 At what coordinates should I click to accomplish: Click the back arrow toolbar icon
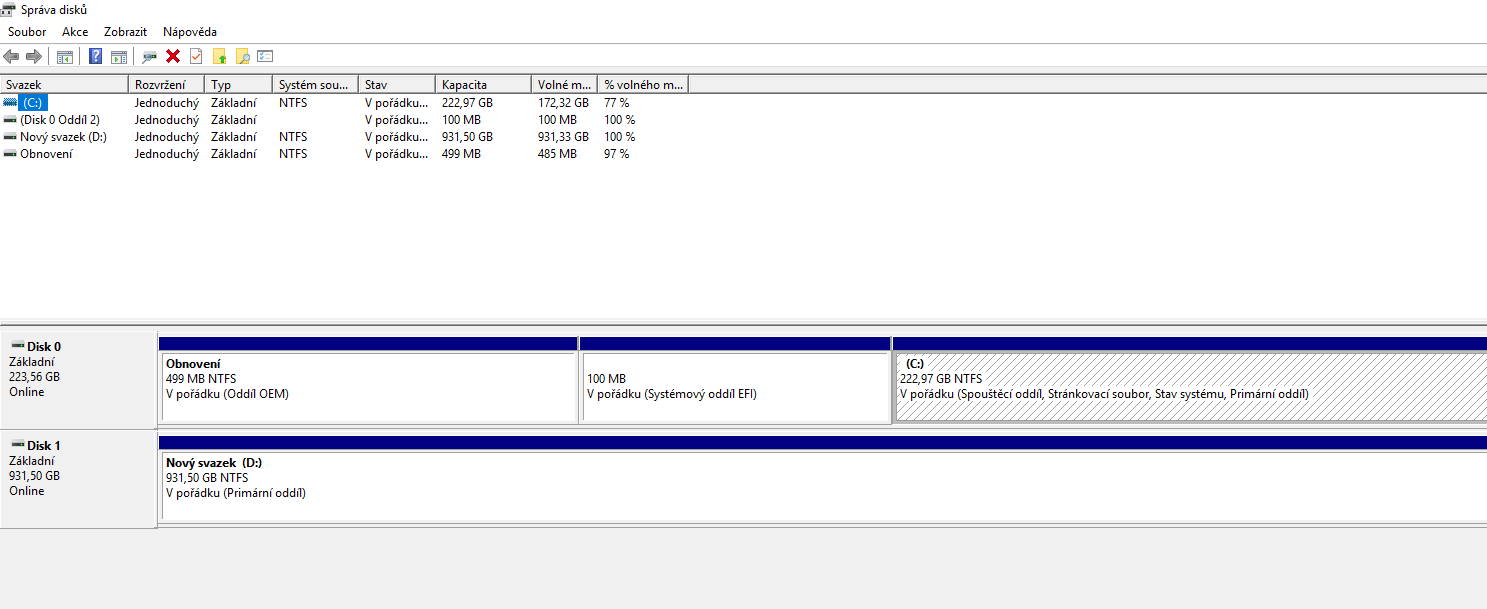coord(12,57)
